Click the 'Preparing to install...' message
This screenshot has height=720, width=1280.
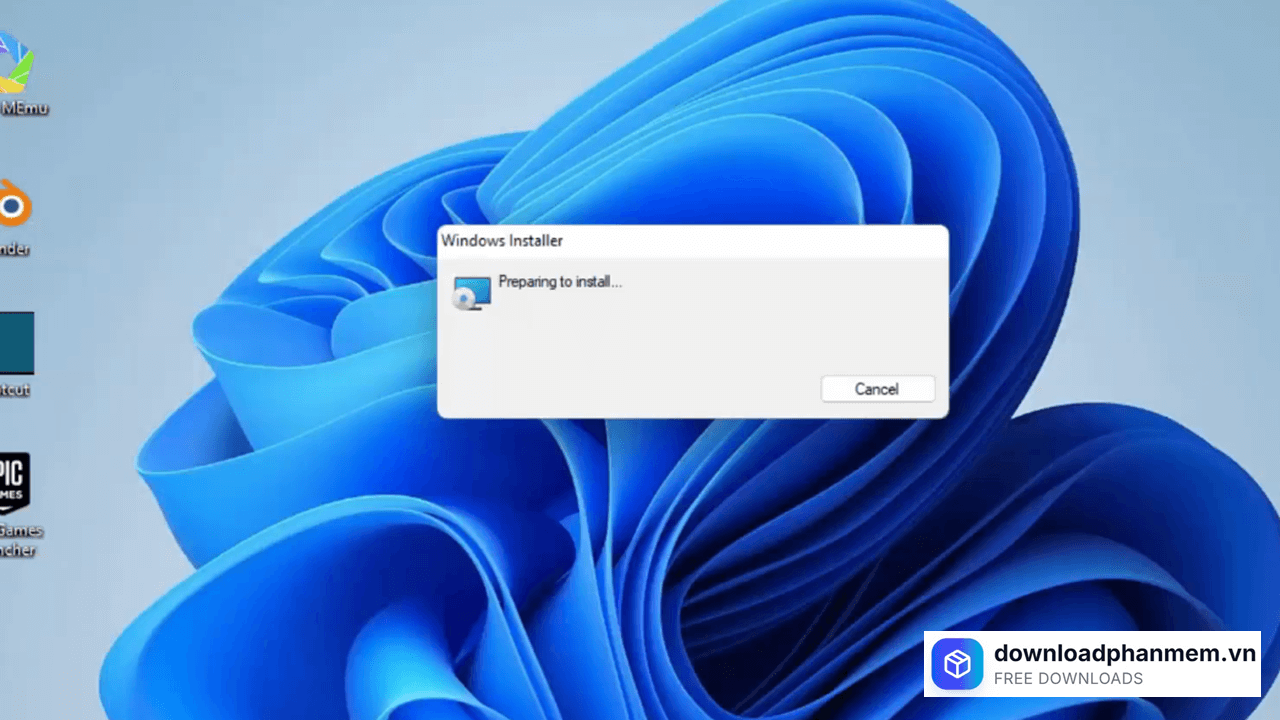point(560,282)
